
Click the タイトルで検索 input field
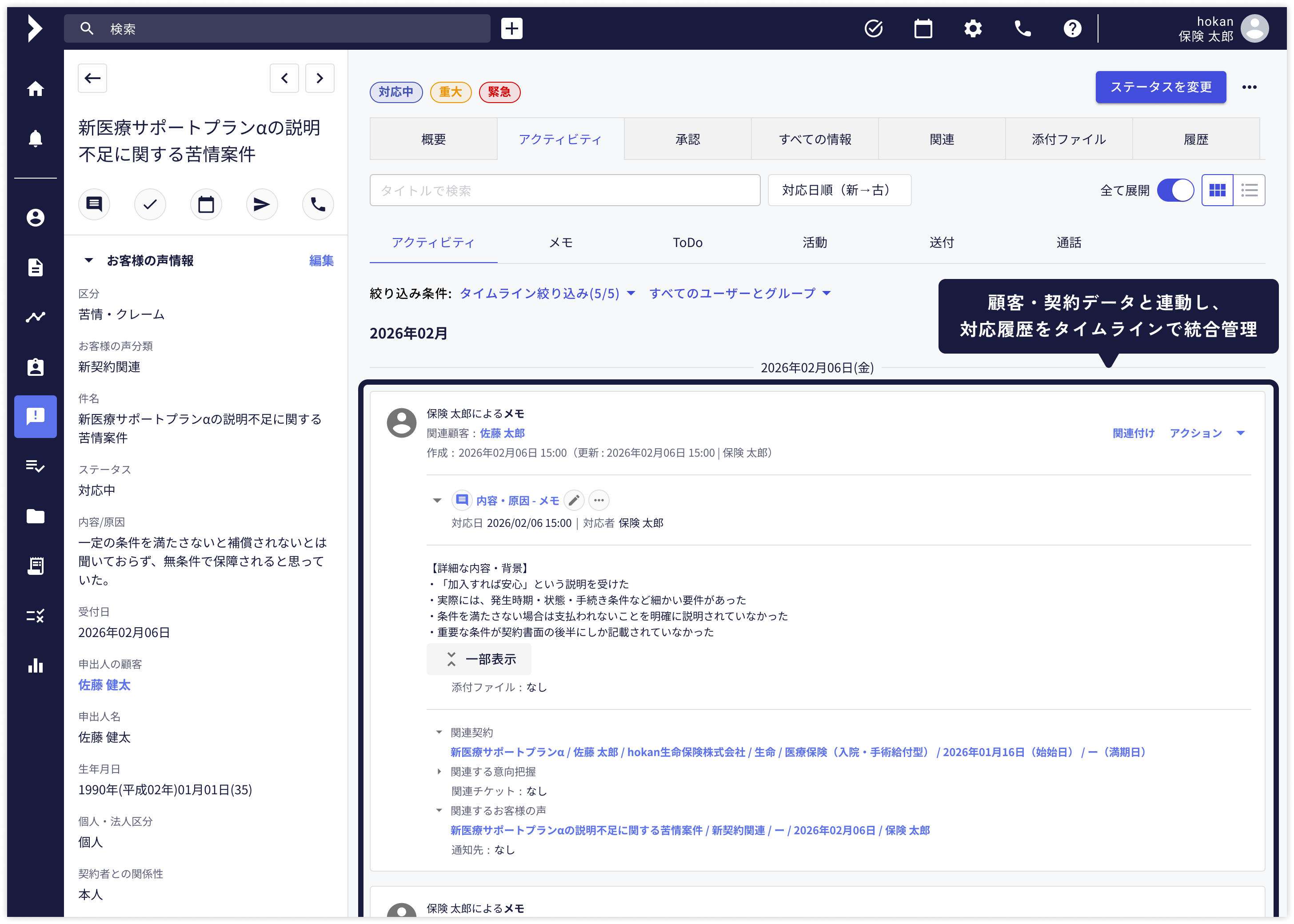[x=564, y=191]
